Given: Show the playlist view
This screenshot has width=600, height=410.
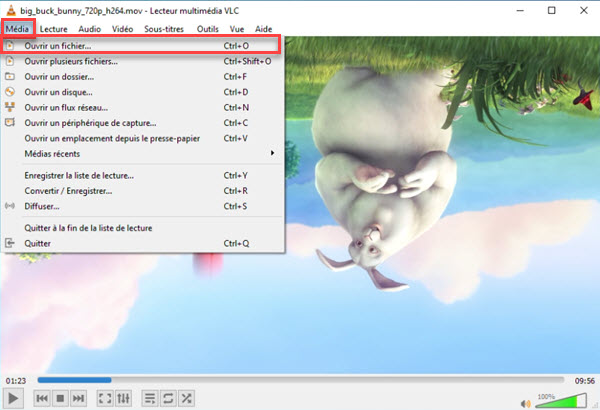Looking at the screenshot, I should click(150, 399).
